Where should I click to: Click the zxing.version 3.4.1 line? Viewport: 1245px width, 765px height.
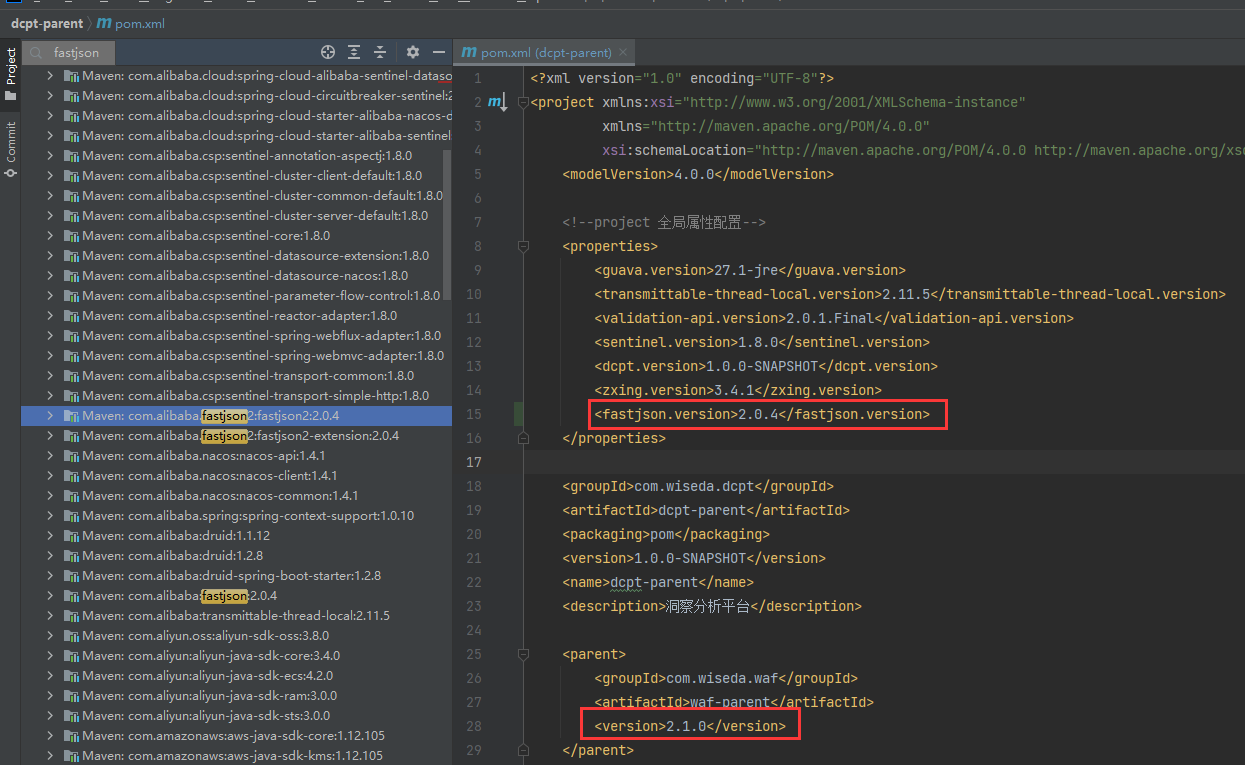coord(738,390)
